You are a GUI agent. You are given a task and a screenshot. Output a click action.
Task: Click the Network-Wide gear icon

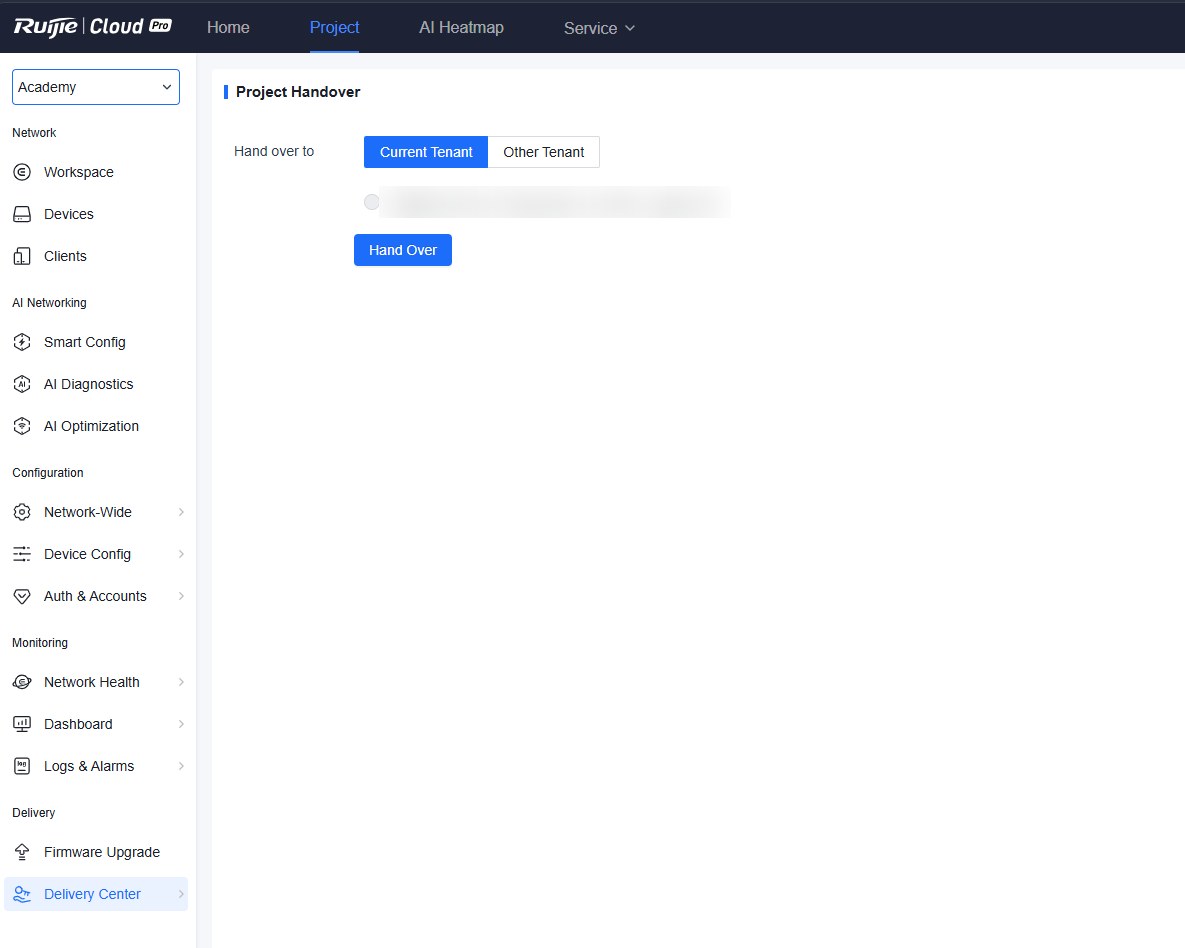click(22, 513)
